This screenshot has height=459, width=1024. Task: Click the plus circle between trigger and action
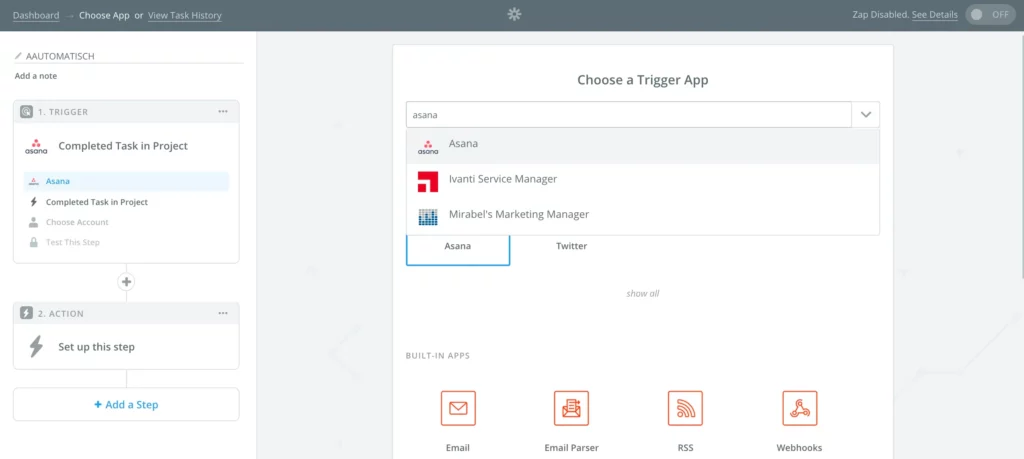[x=126, y=282]
